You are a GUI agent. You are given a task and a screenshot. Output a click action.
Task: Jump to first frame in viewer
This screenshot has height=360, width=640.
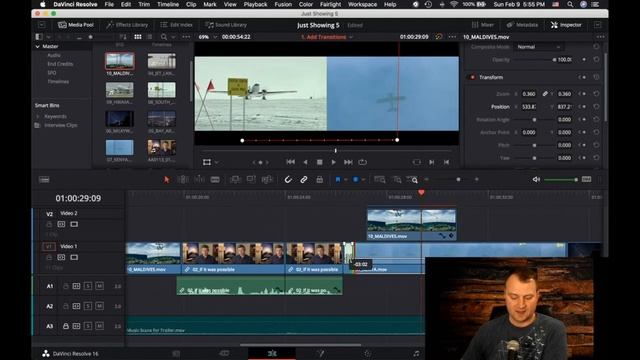pos(290,162)
